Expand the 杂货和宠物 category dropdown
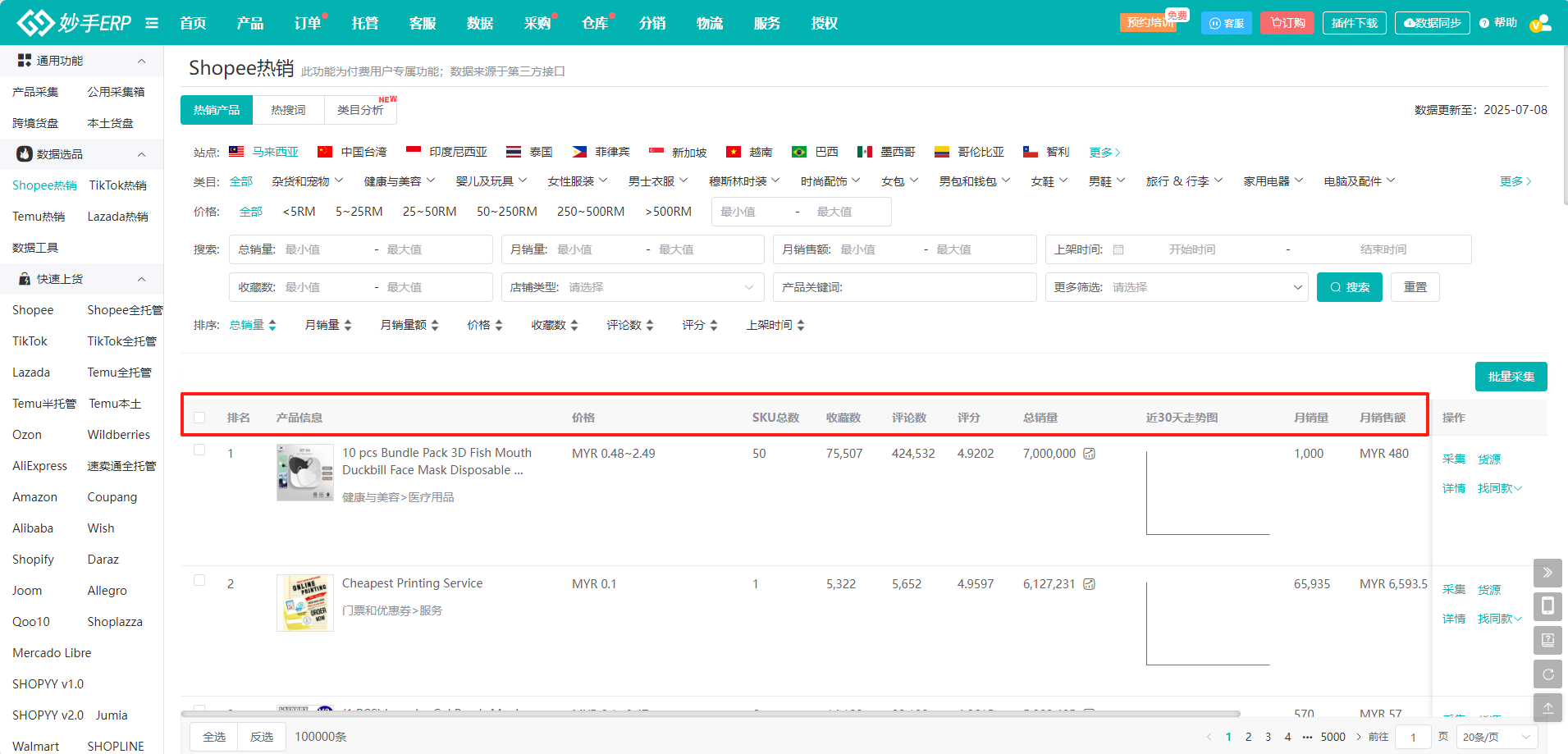The width and height of the screenshot is (1568, 754). coord(308,181)
